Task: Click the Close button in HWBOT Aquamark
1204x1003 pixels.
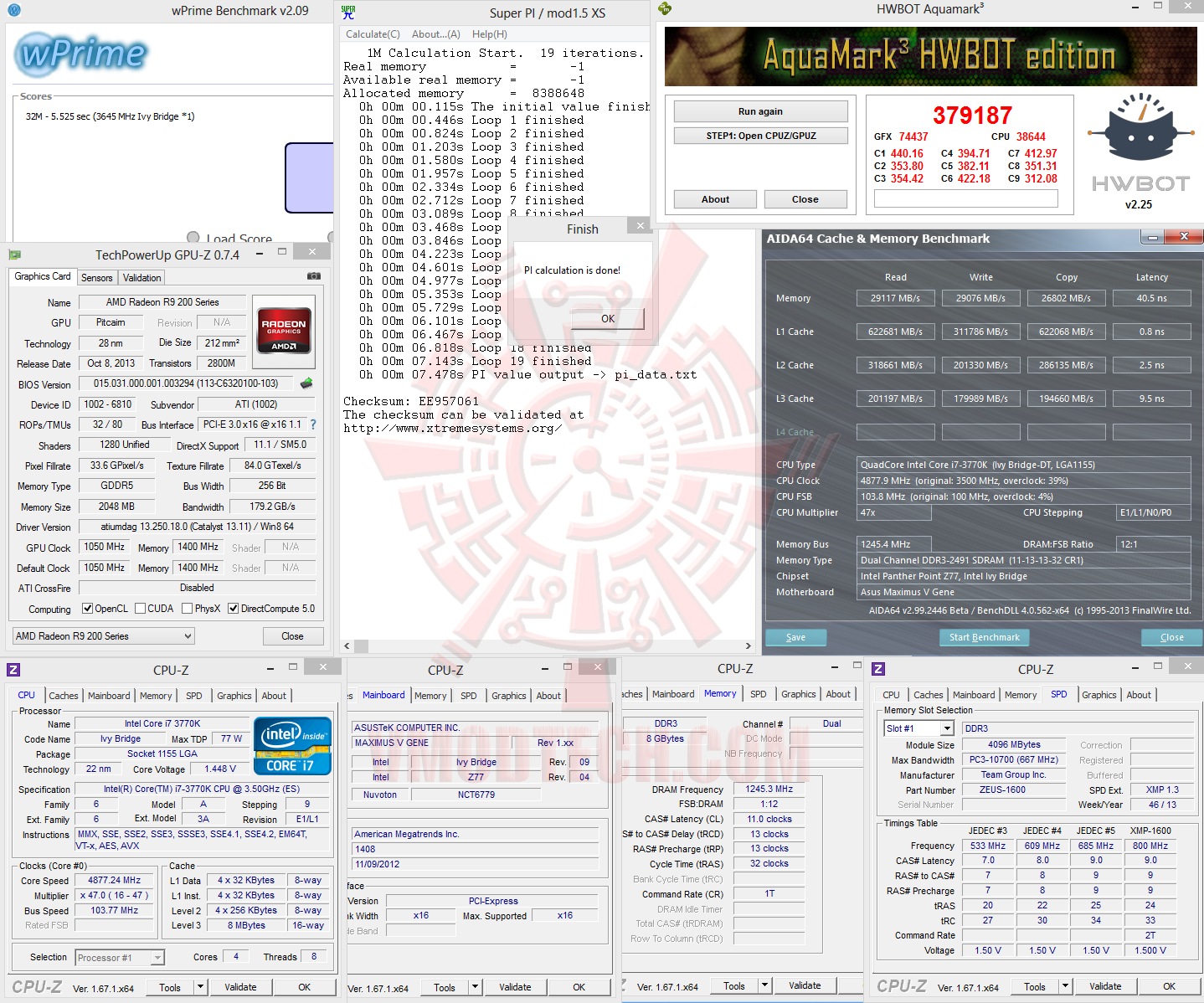Action: tap(805, 199)
